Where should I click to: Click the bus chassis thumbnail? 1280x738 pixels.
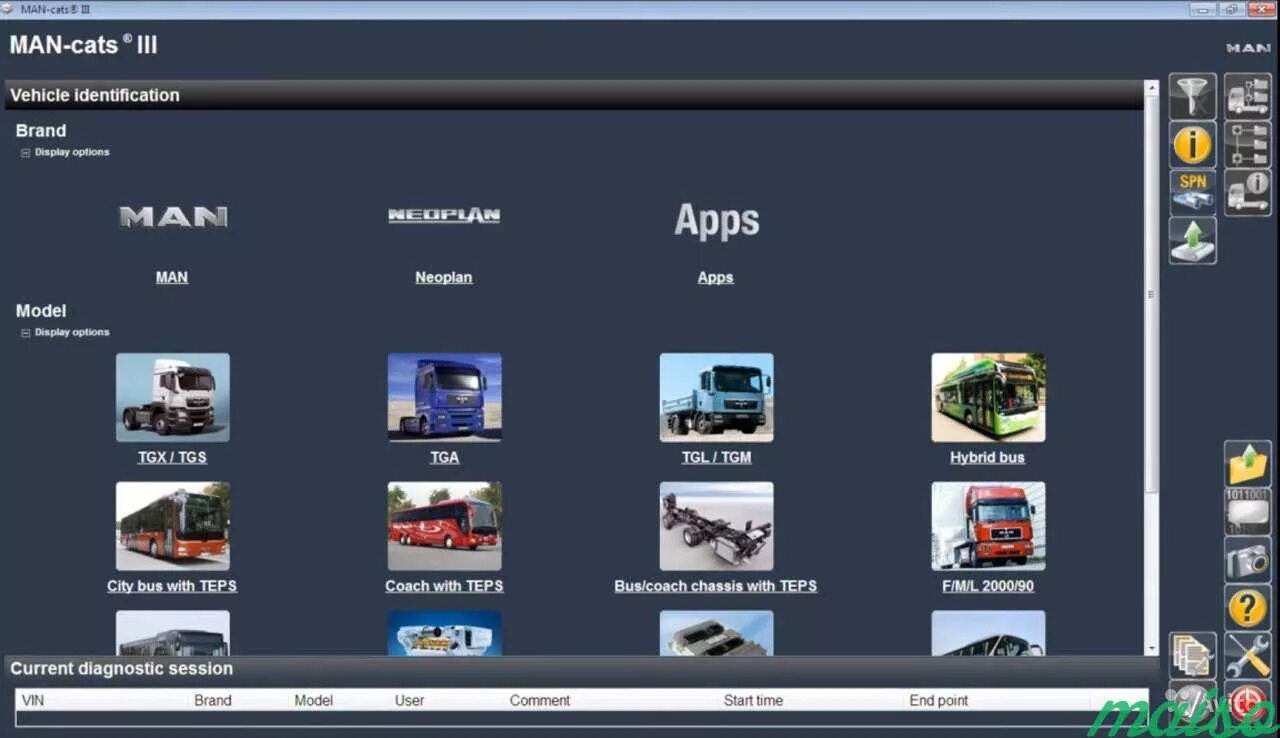(717, 526)
